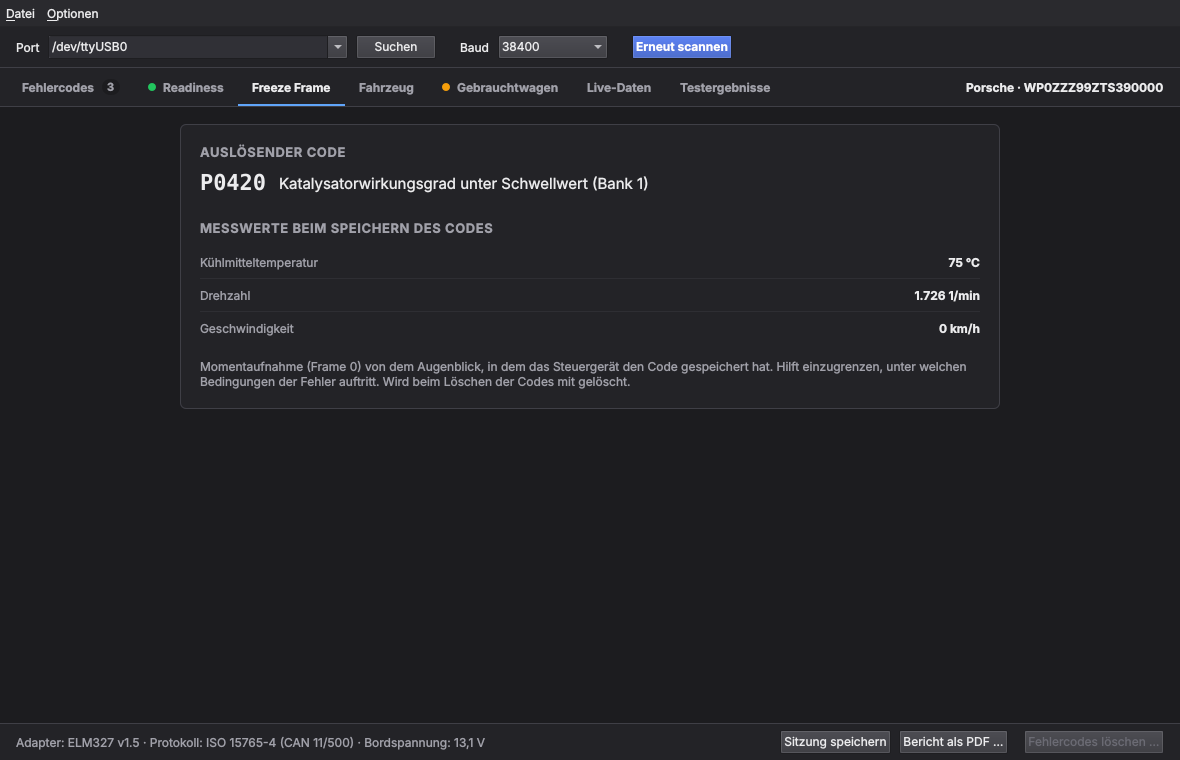Click MESSWERTE BEIM SPEICHERN DES CODES heading

pos(346,228)
